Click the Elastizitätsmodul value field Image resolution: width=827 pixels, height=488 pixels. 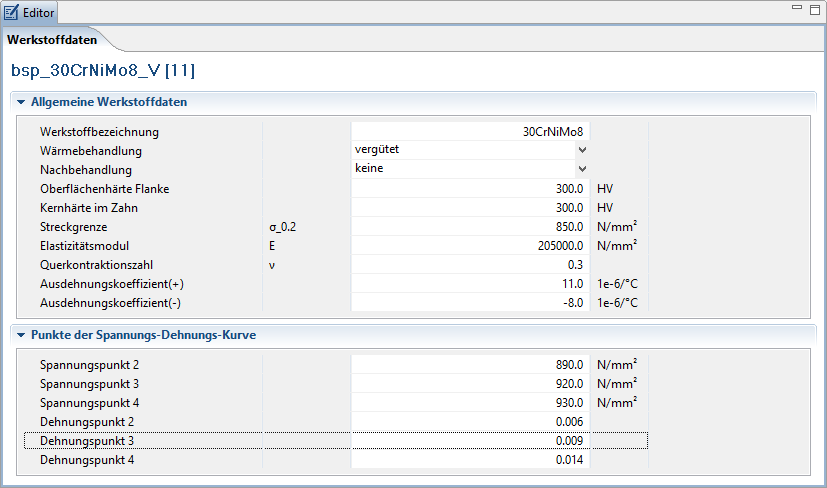pos(470,246)
